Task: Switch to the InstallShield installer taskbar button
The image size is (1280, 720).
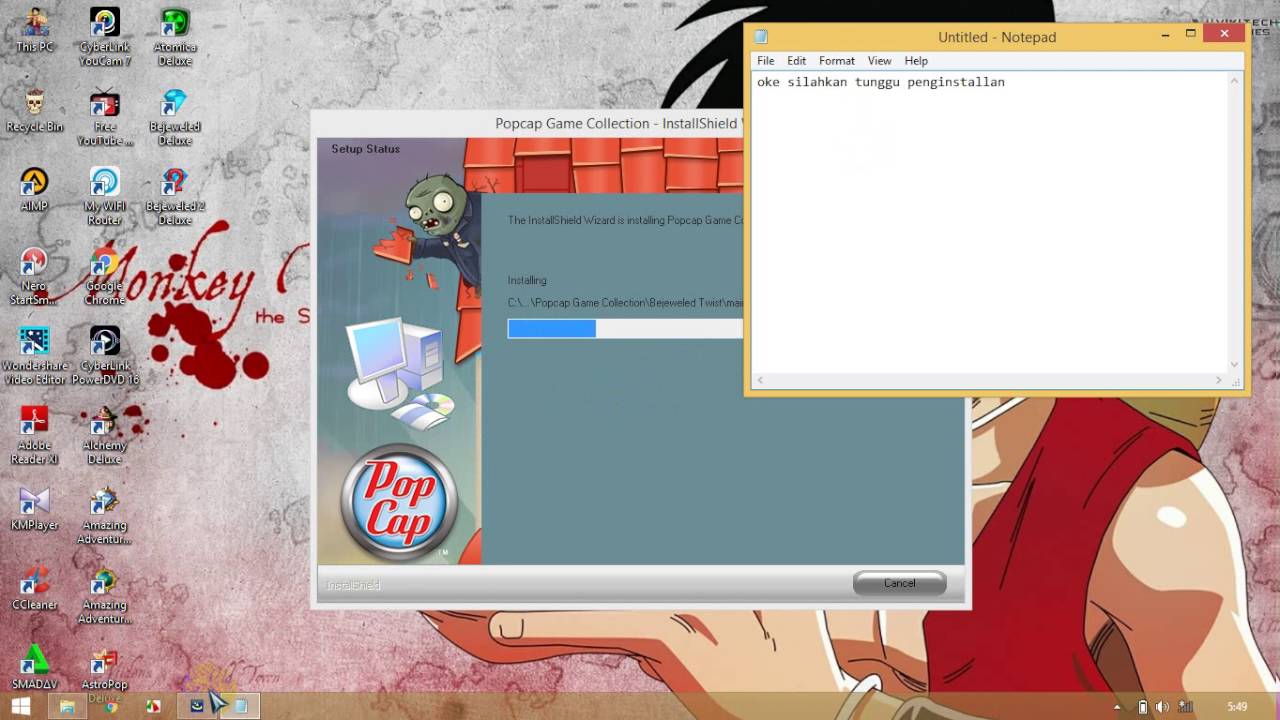Action: click(x=197, y=706)
